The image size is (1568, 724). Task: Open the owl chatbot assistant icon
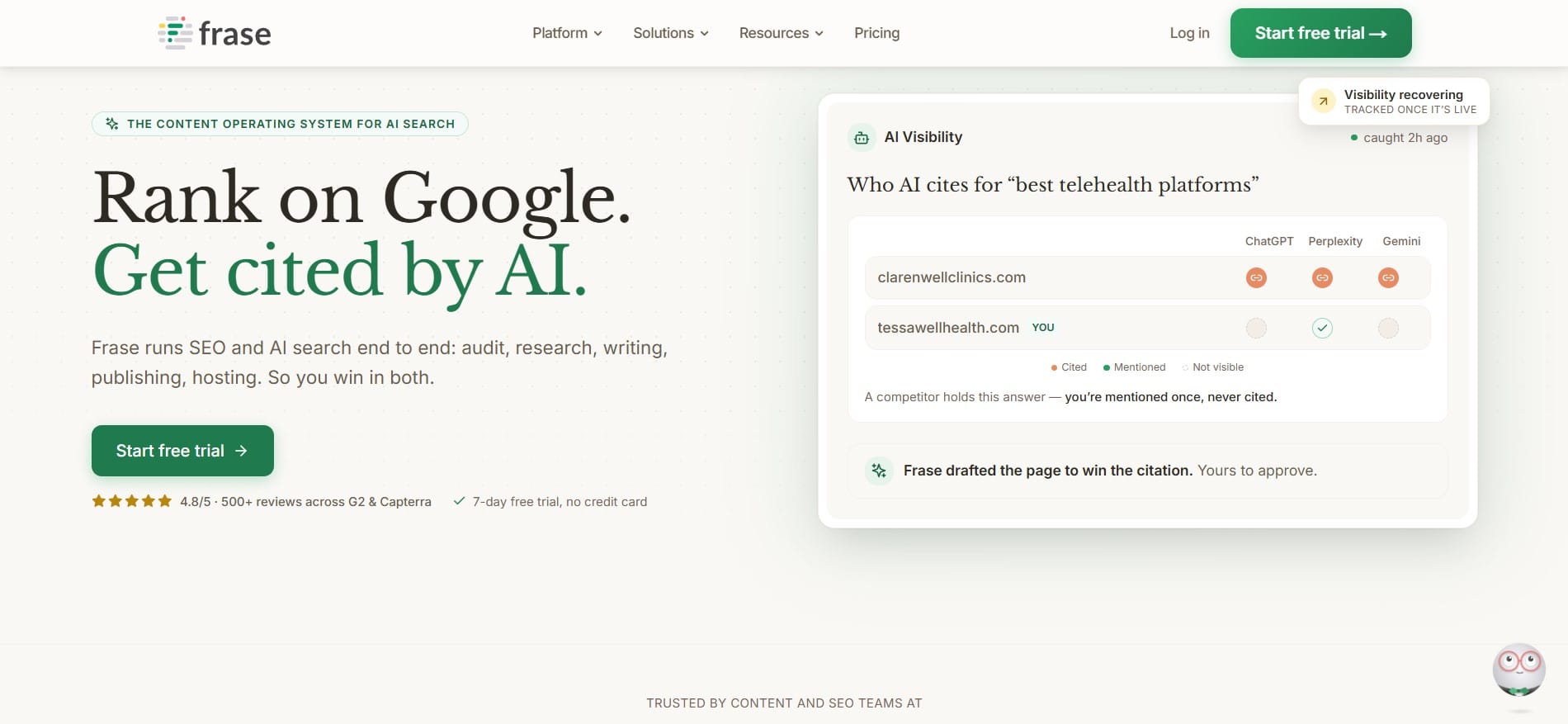[x=1518, y=670]
